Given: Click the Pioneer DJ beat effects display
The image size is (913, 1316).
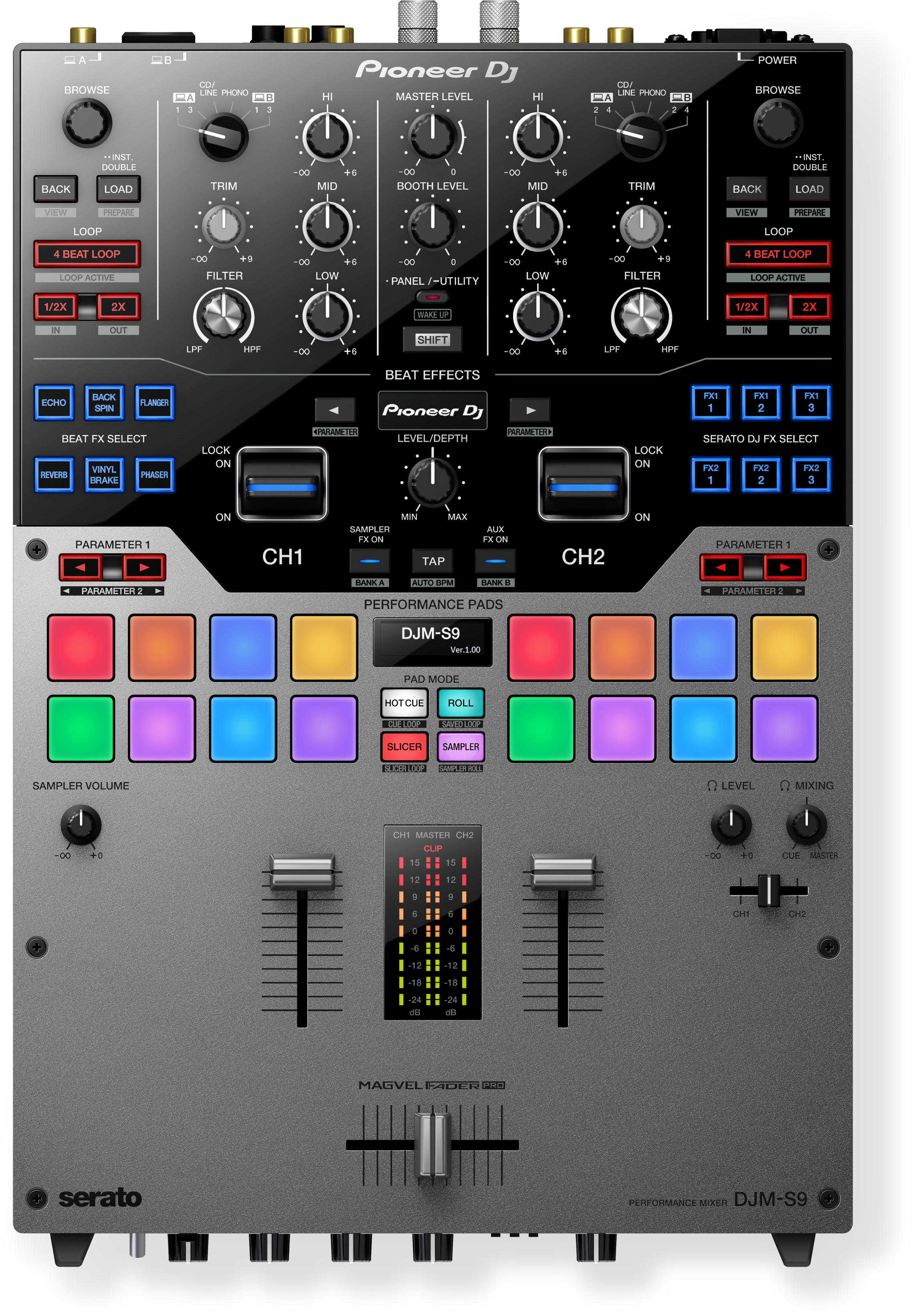Looking at the screenshot, I should coord(432,411).
